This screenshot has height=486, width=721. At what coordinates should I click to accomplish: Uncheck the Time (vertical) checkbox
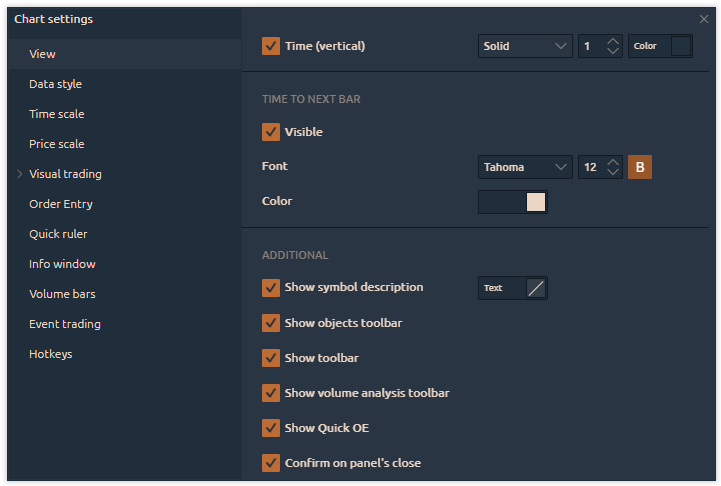point(270,46)
